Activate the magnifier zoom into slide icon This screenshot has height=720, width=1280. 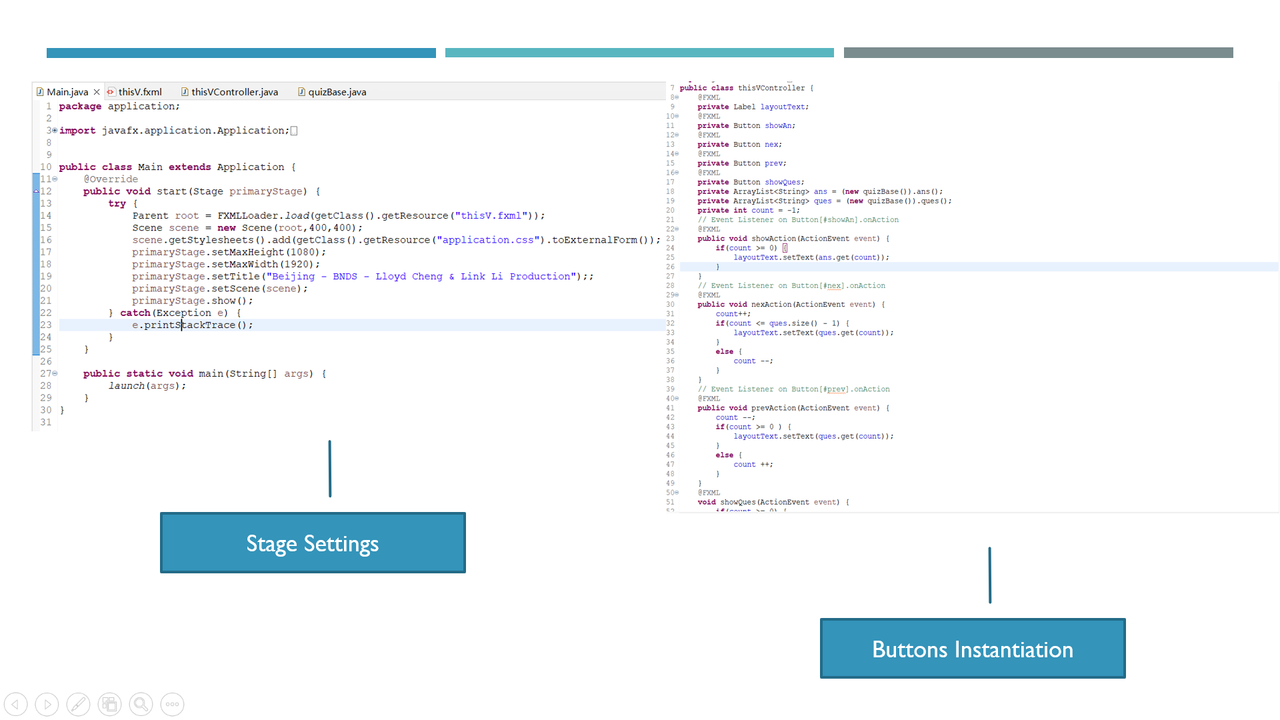pos(141,704)
